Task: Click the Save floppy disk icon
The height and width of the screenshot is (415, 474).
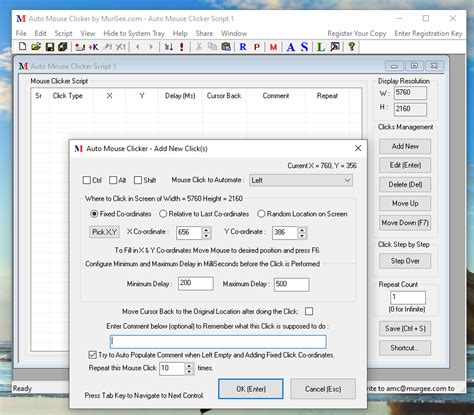Action: coord(50,47)
